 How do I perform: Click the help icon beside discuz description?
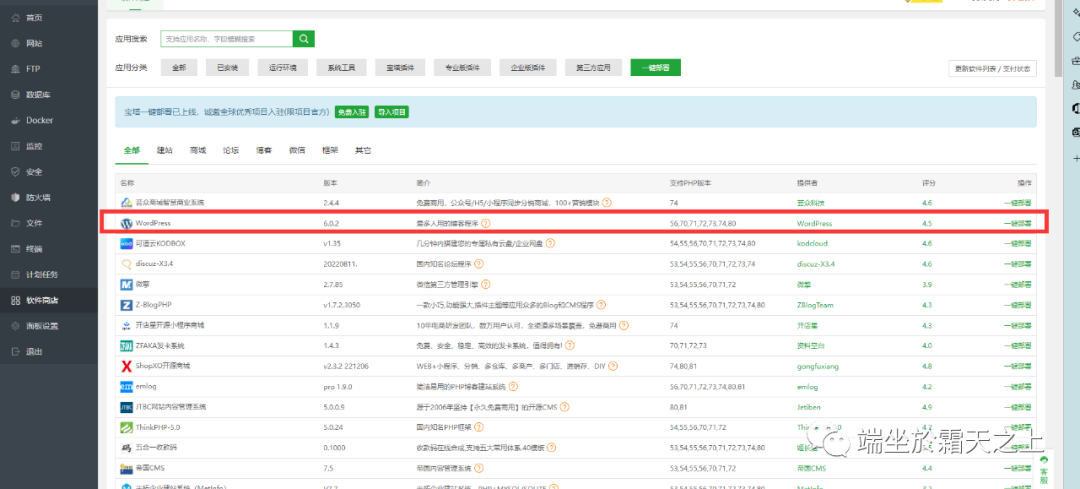click(x=479, y=264)
